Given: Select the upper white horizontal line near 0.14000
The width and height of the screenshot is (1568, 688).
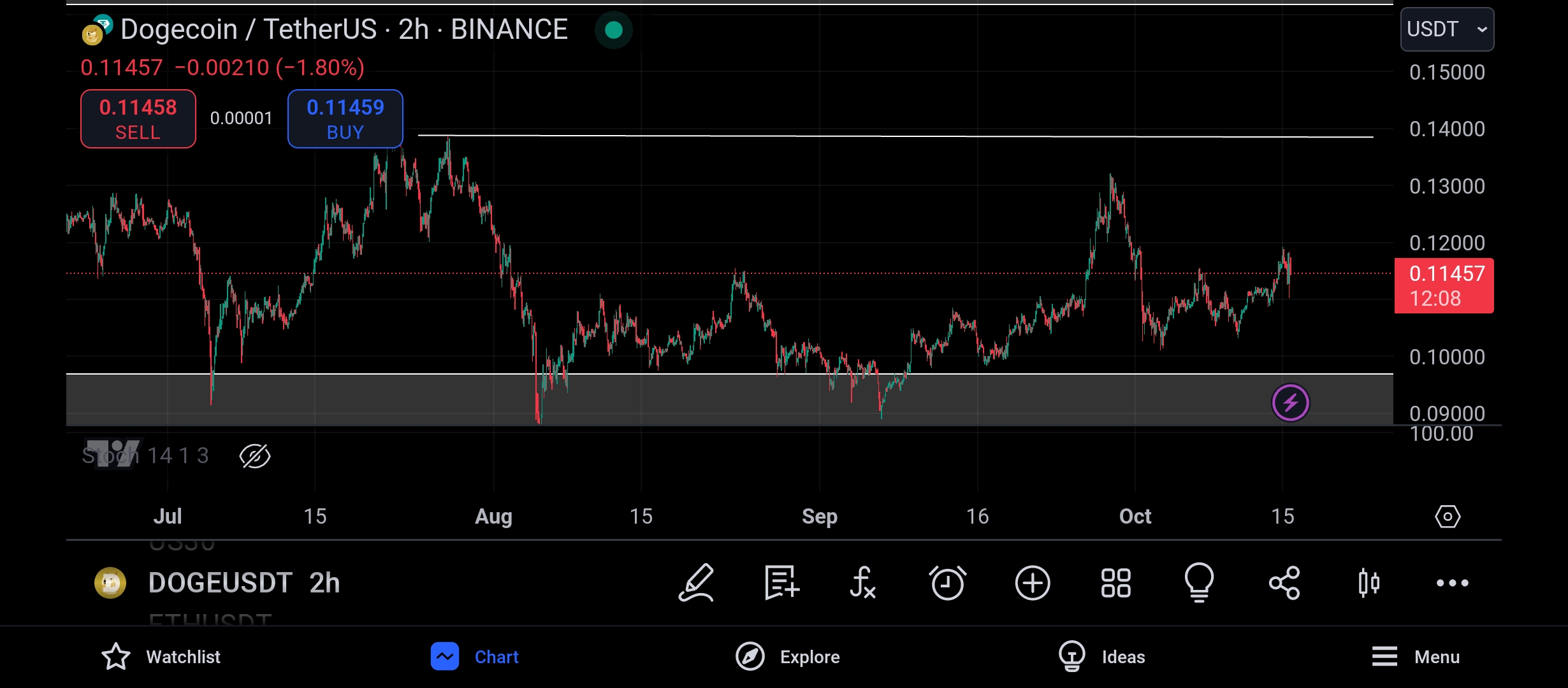Looking at the screenshot, I should click(895, 136).
